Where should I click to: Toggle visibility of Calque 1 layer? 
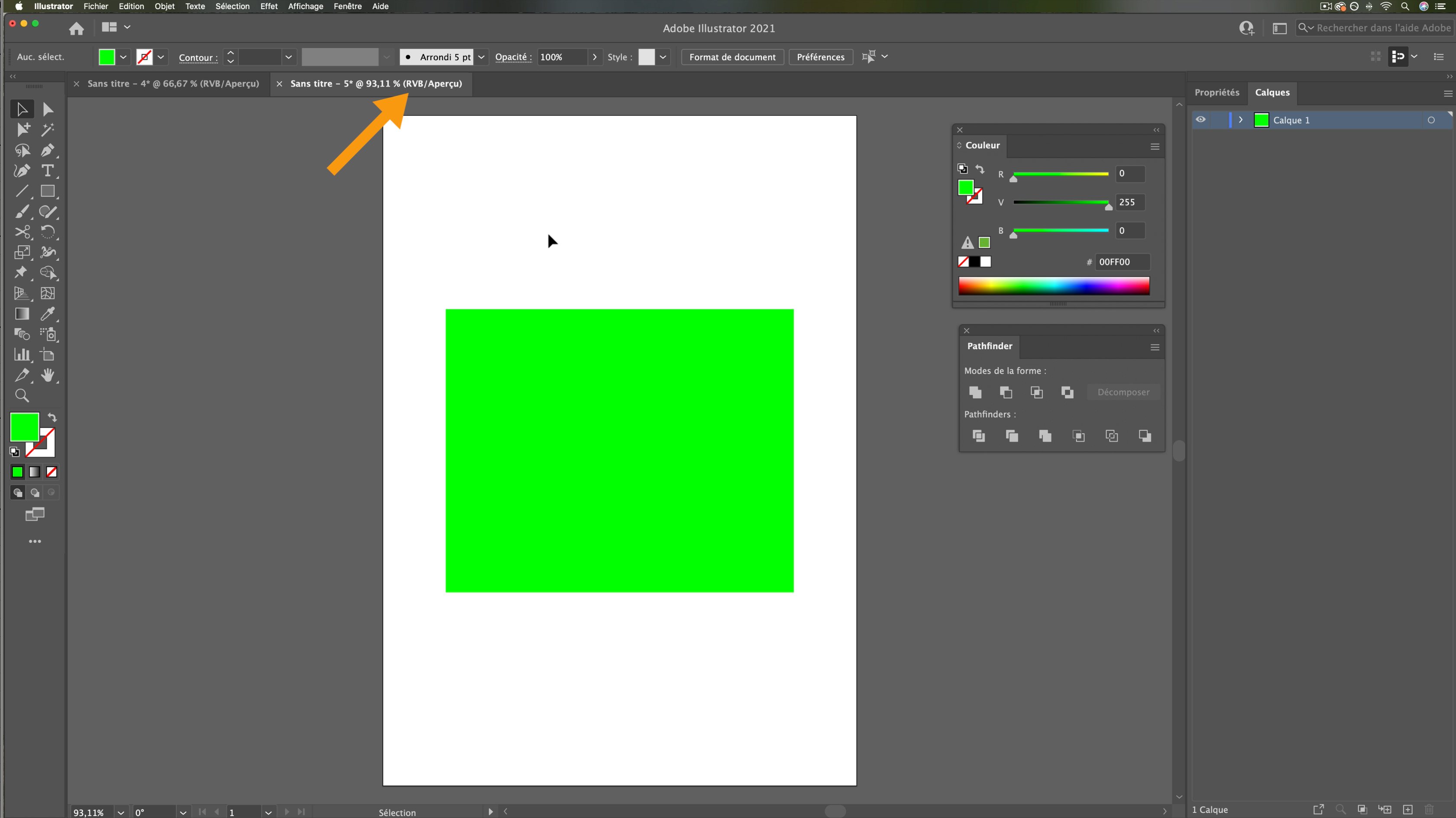[x=1200, y=120]
